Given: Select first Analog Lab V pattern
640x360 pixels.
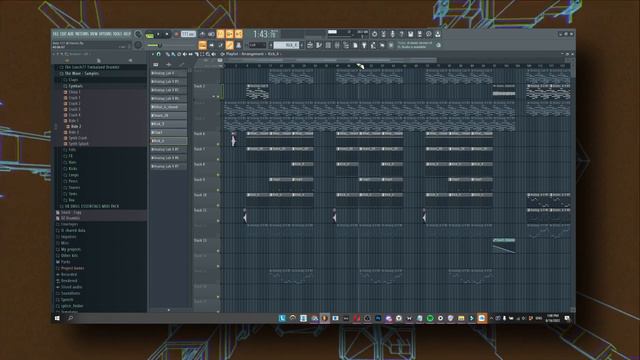Looking at the screenshot, I should [x=169, y=73].
